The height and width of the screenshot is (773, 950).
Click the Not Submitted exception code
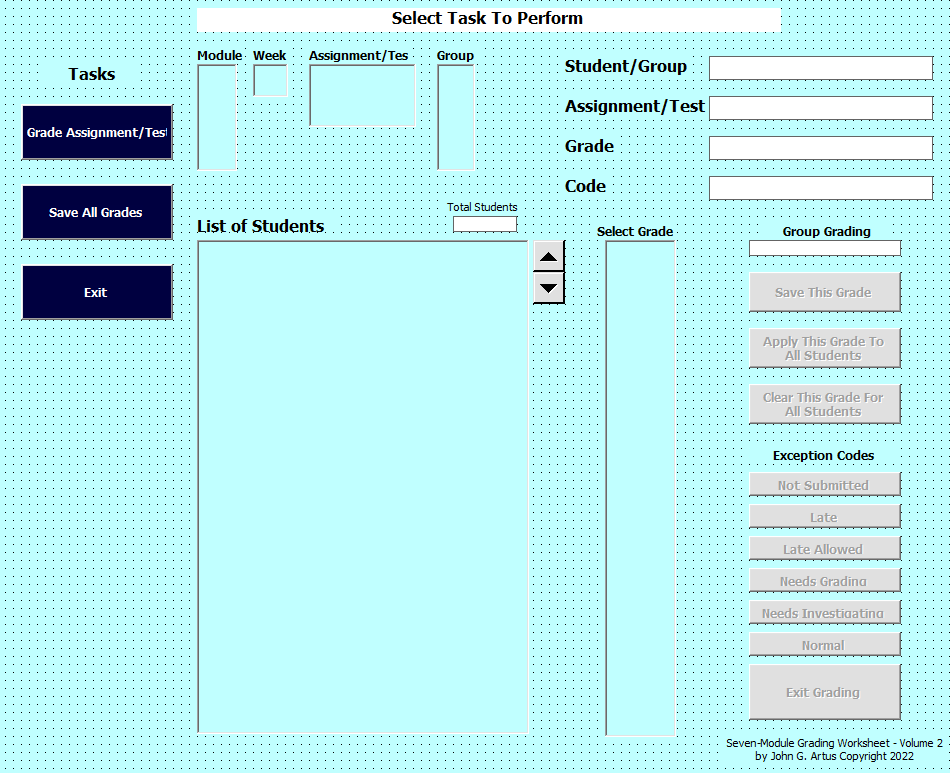[x=825, y=485]
